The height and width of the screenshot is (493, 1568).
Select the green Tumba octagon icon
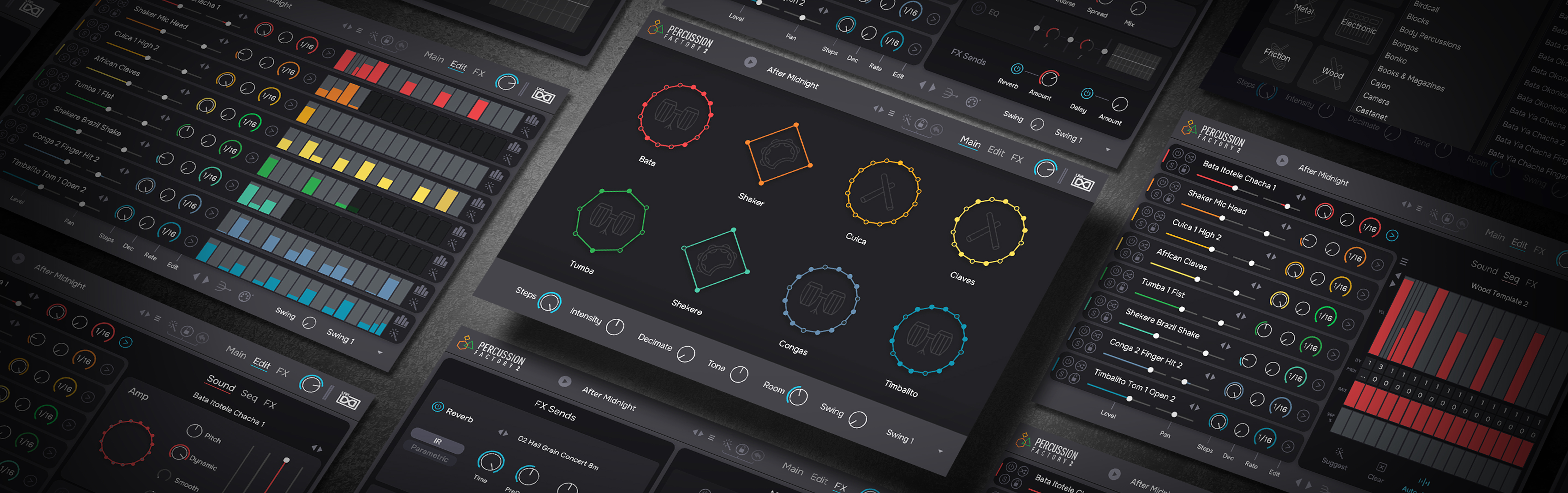tap(611, 221)
